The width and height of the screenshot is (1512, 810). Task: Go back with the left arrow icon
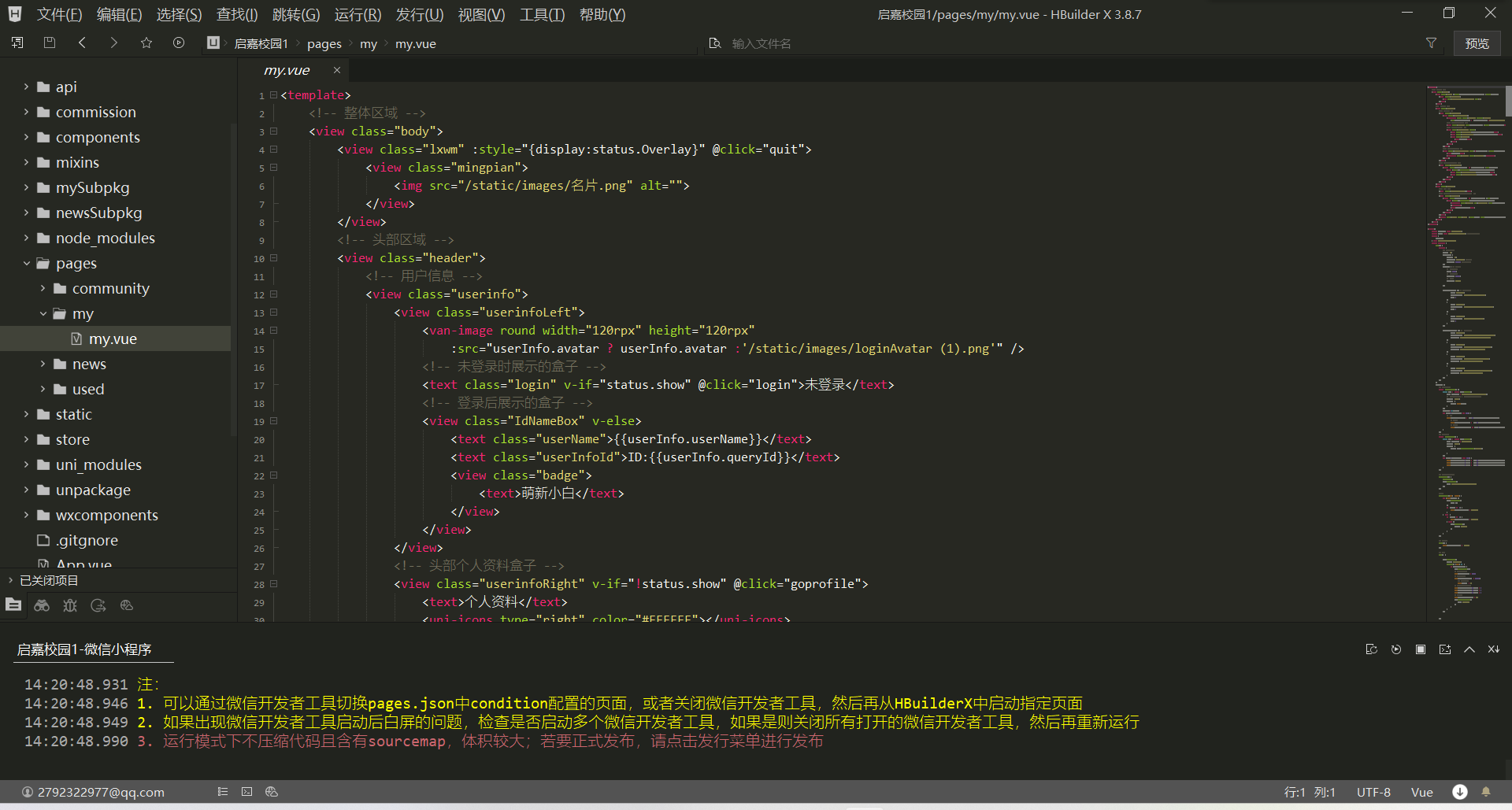click(x=82, y=43)
